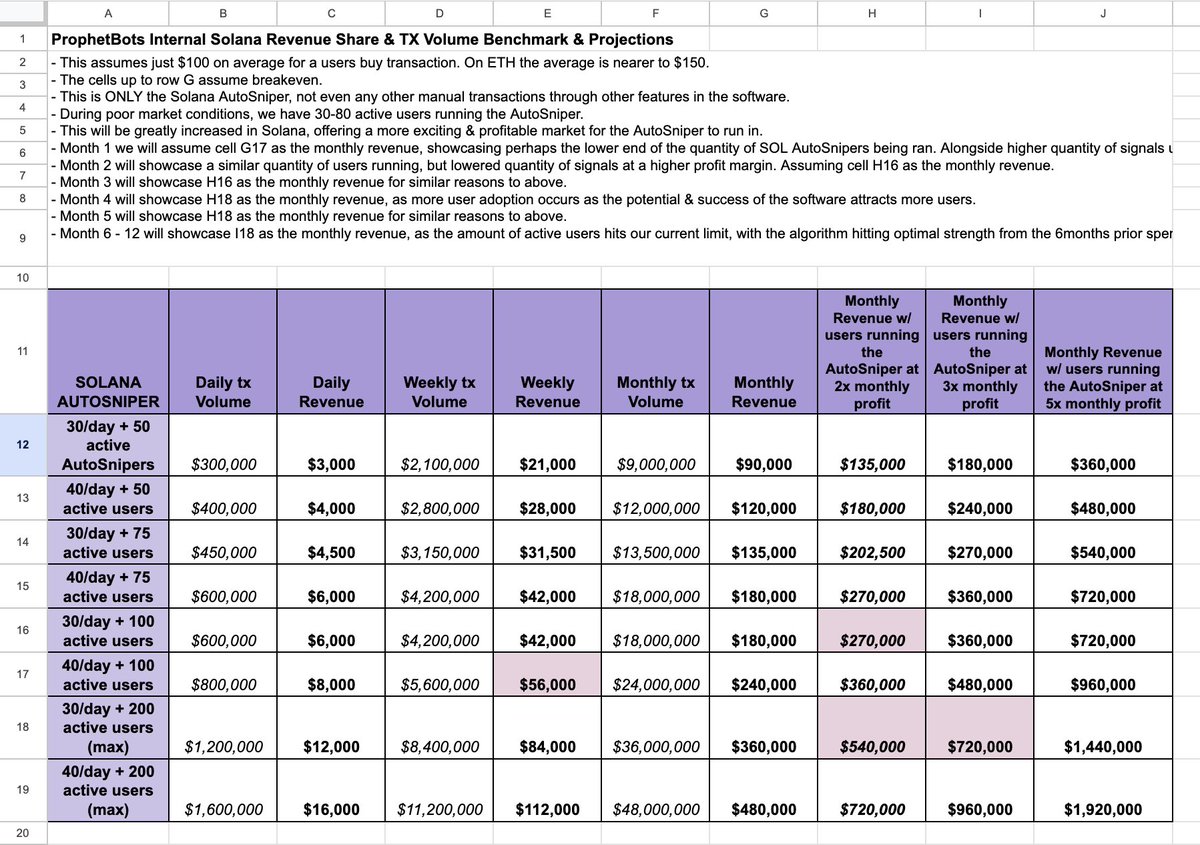Click the $540,000 cell in column J

(1102, 543)
